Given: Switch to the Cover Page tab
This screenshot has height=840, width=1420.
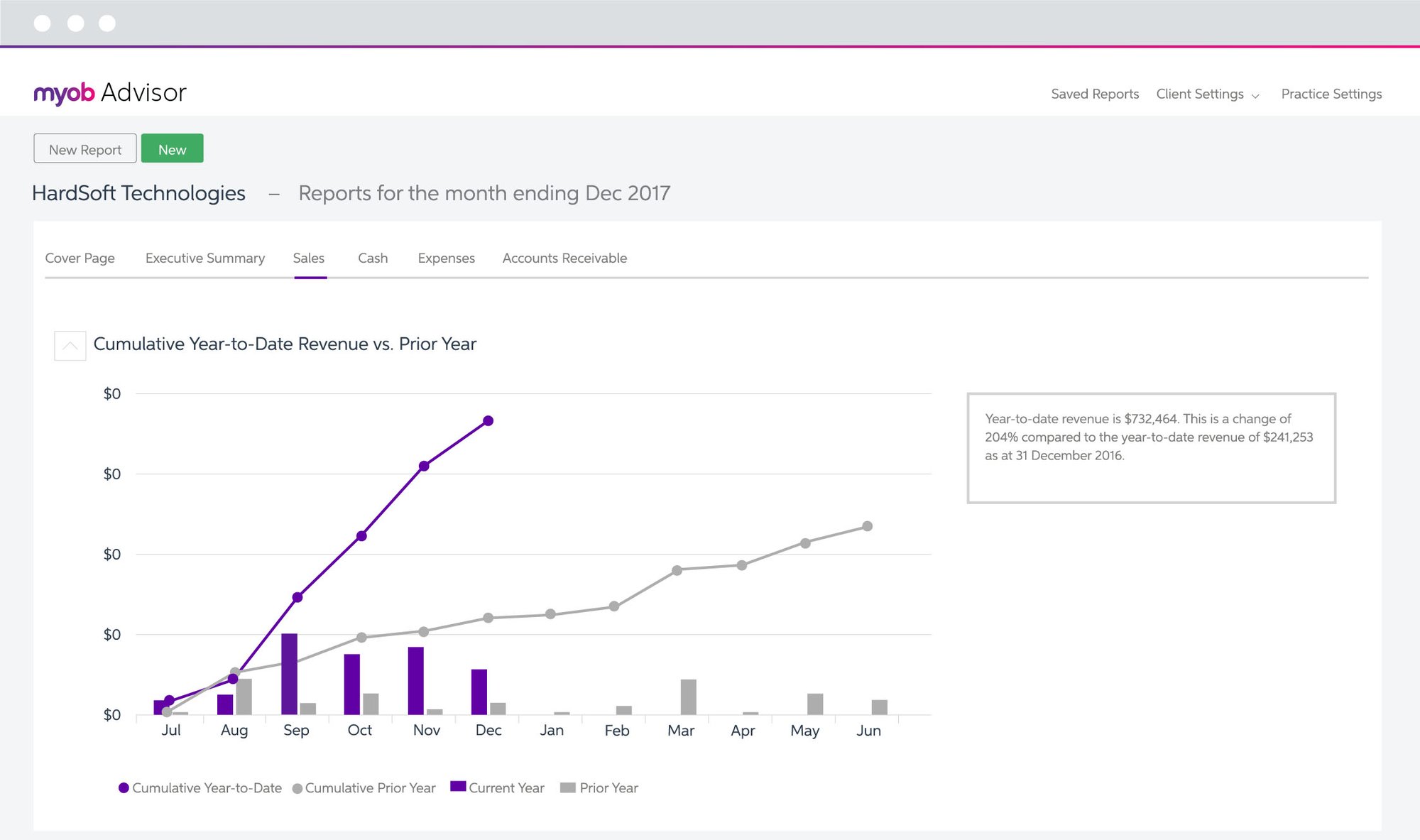Looking at the screenshot, I should pos(80,258).
